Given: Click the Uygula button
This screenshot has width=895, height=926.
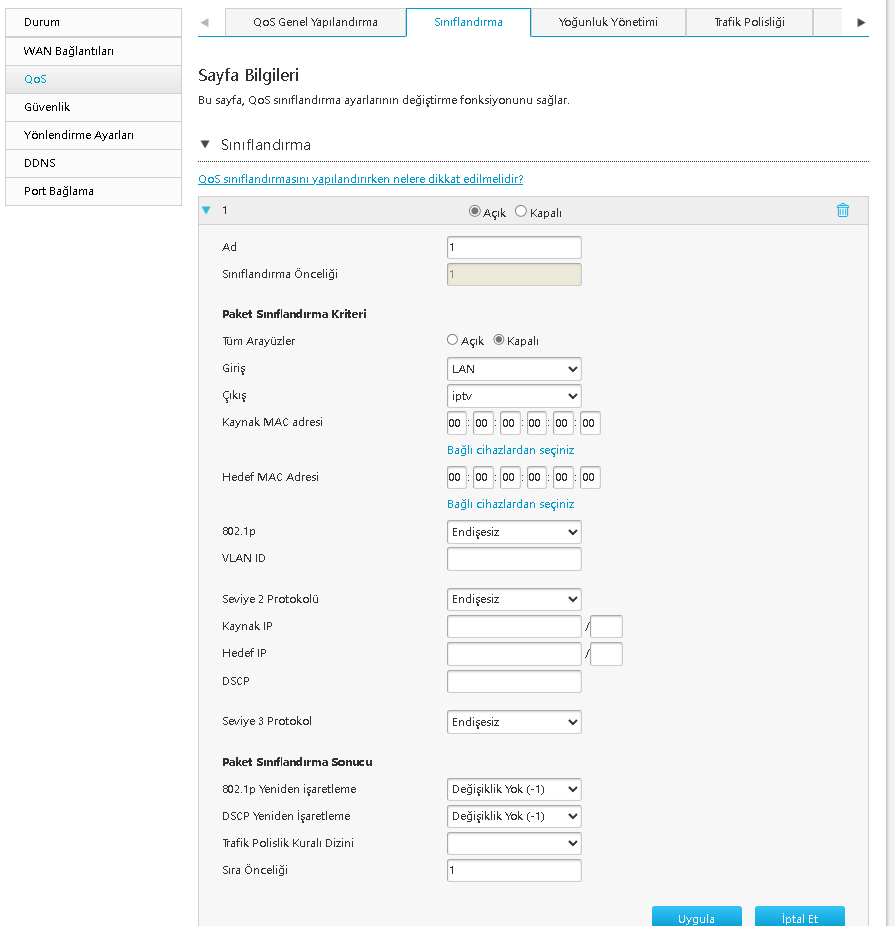Looking at the screenshot, I should click(x=696, y=917).
